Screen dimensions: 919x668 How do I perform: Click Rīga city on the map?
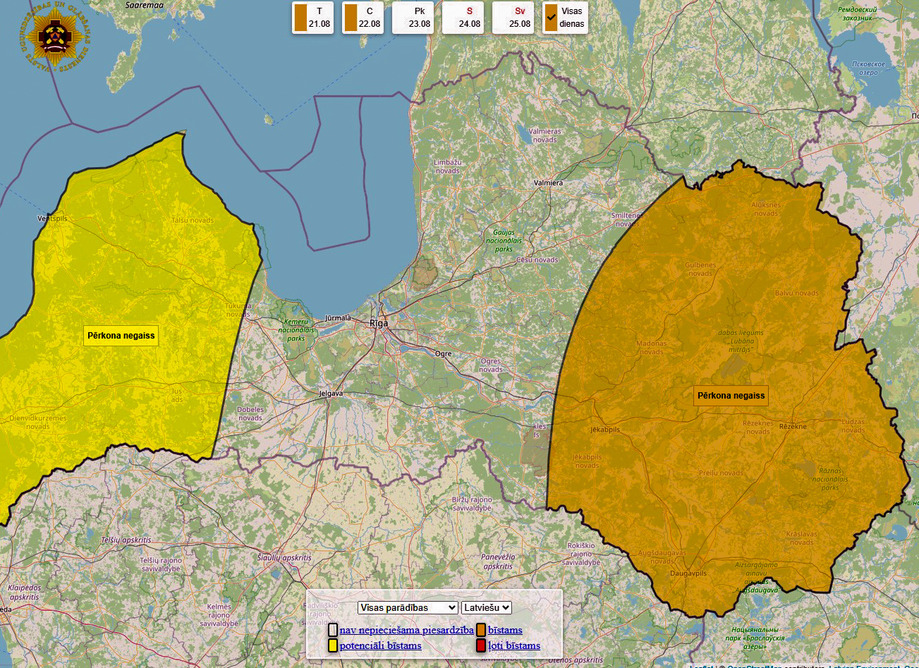click(378, 323)
